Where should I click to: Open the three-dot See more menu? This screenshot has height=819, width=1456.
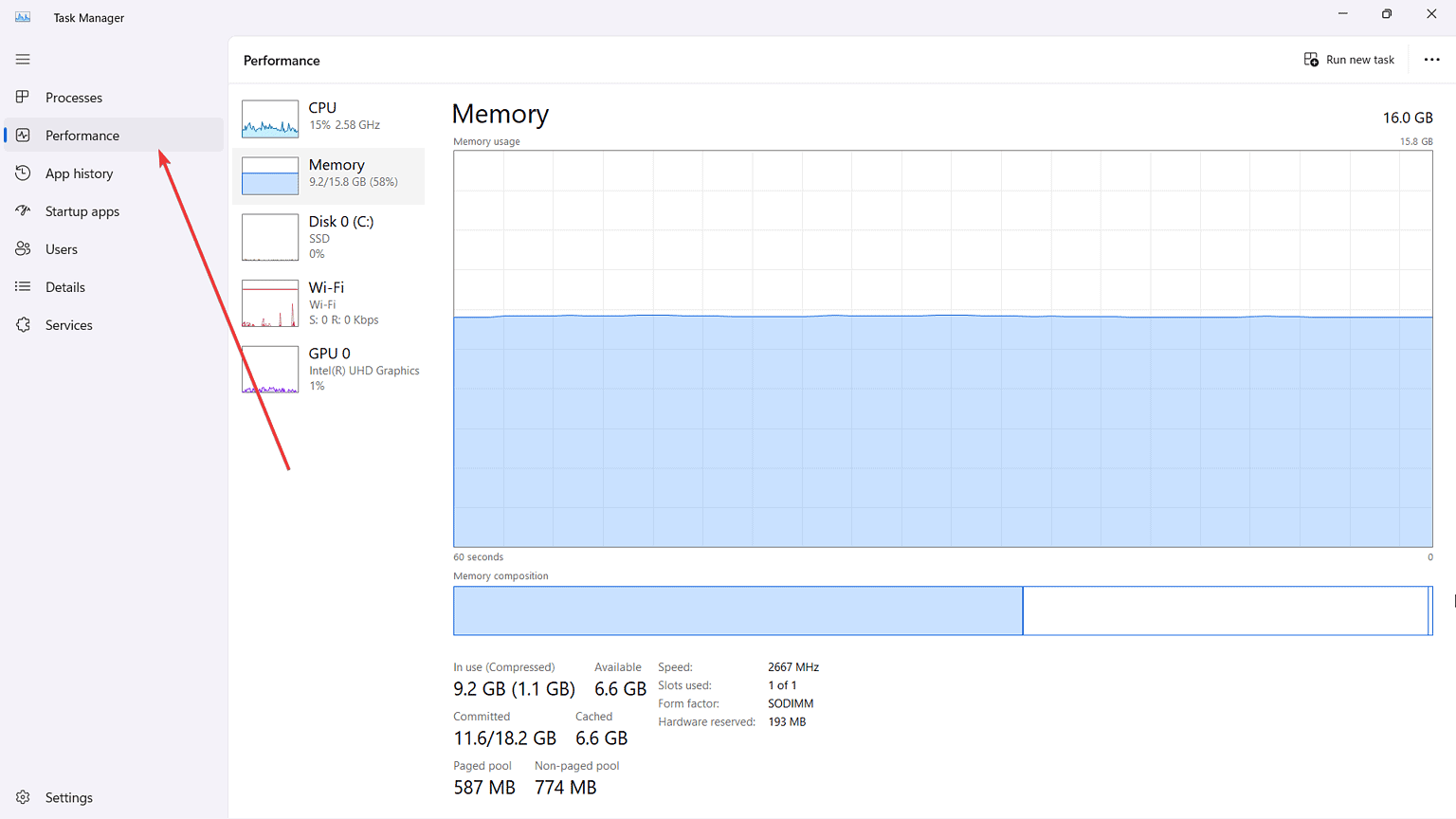click(x=1432, y=59)
